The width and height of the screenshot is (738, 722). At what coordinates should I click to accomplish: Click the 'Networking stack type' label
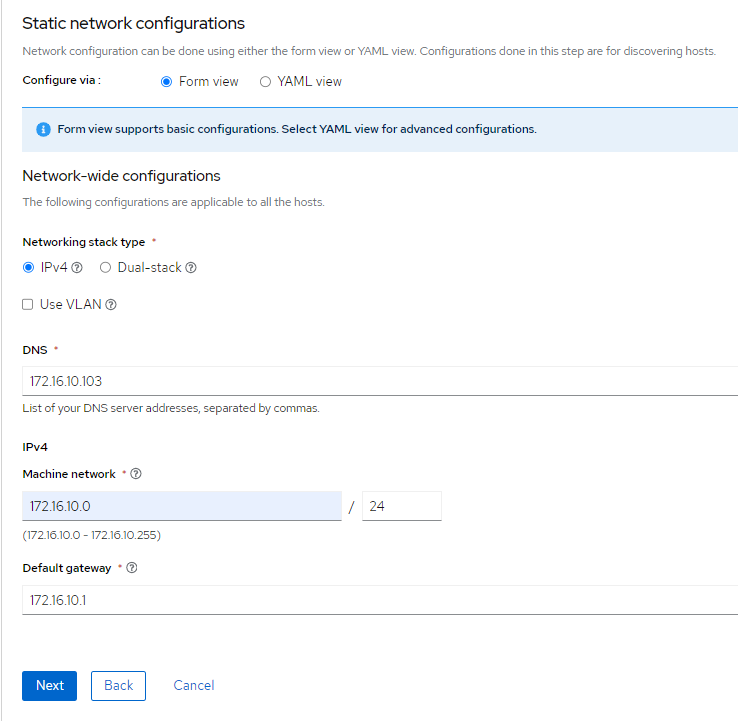pos(84,242)
